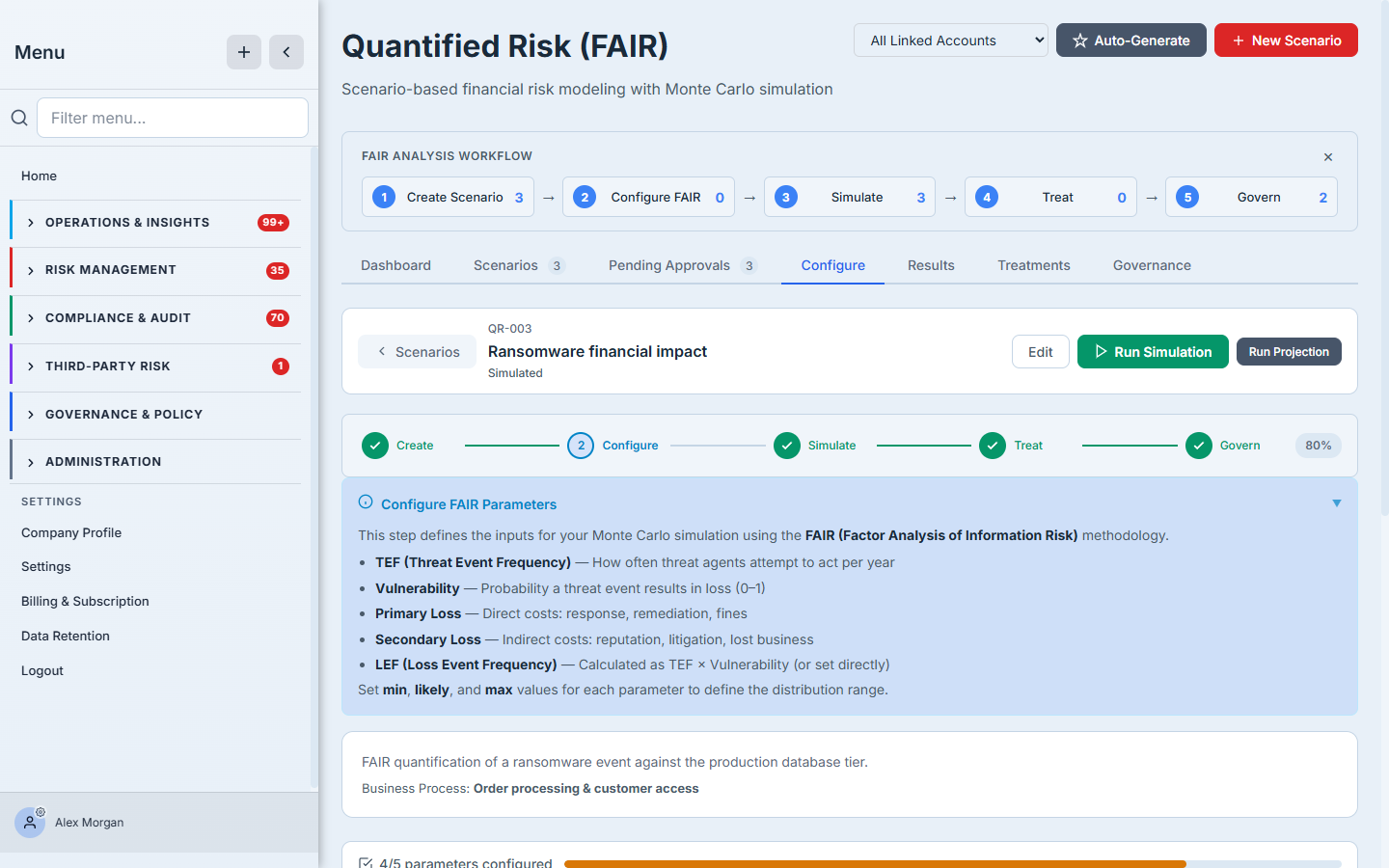Screen dimensions: 1389x868
Task: Click the 70 badge on Compliance & Audit
Action: (278, 318)
